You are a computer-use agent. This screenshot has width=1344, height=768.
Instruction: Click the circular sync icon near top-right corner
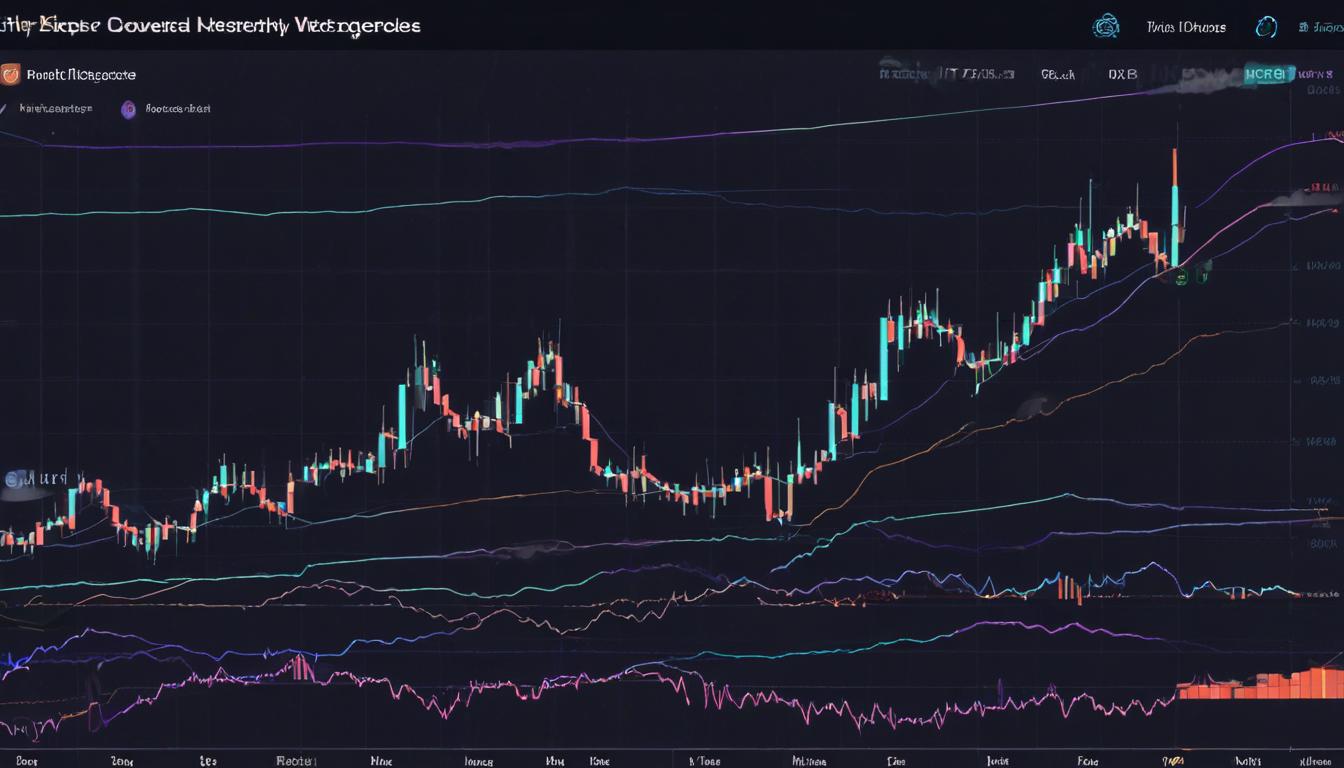[x=1265, y=27]
